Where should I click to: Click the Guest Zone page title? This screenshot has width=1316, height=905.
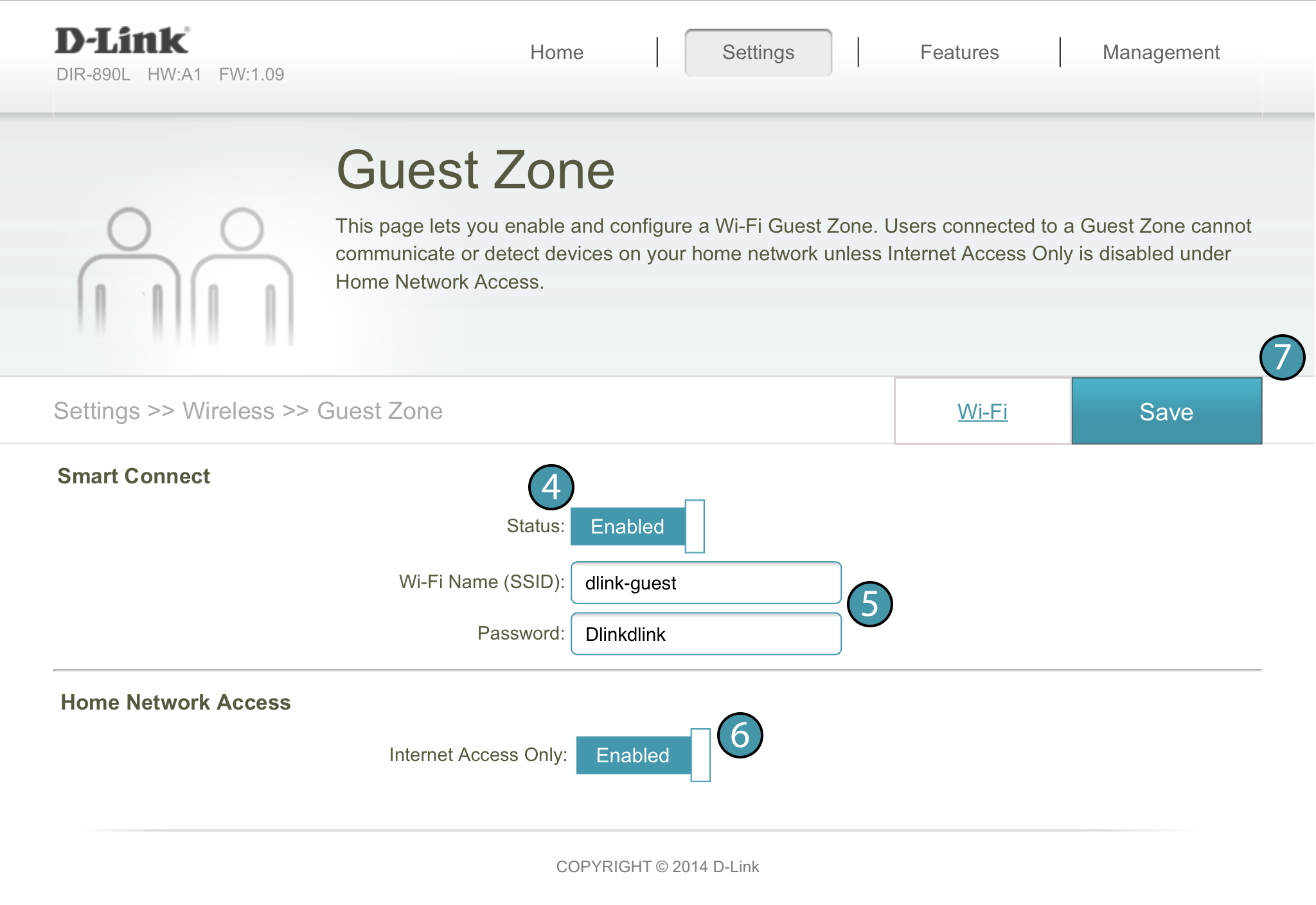point(475,170)
